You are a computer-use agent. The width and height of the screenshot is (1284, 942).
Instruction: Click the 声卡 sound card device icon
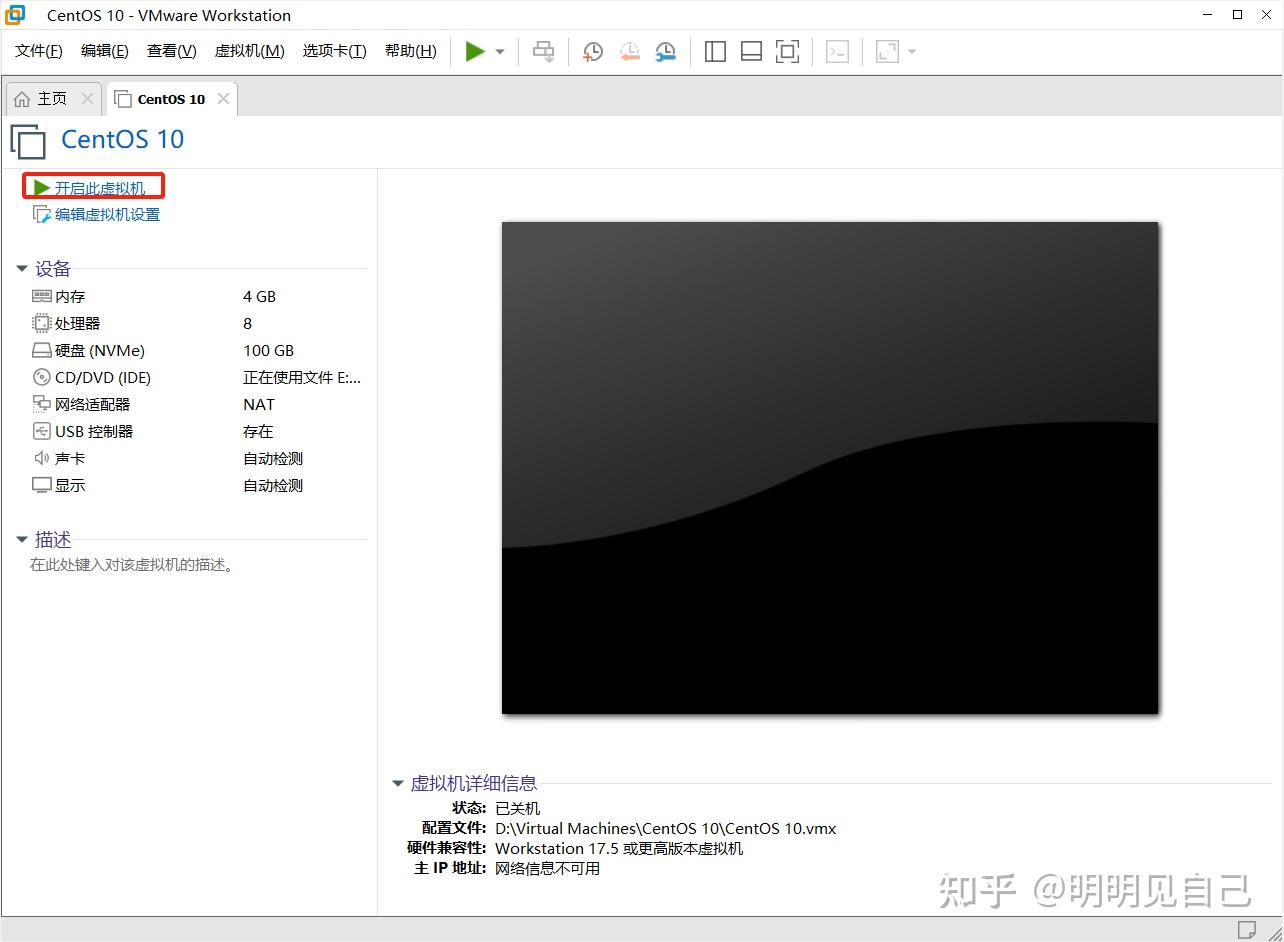pos(41,458)
